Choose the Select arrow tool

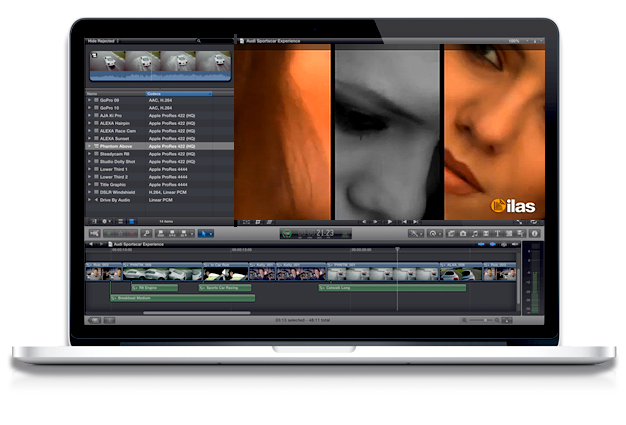click(203, 233)
